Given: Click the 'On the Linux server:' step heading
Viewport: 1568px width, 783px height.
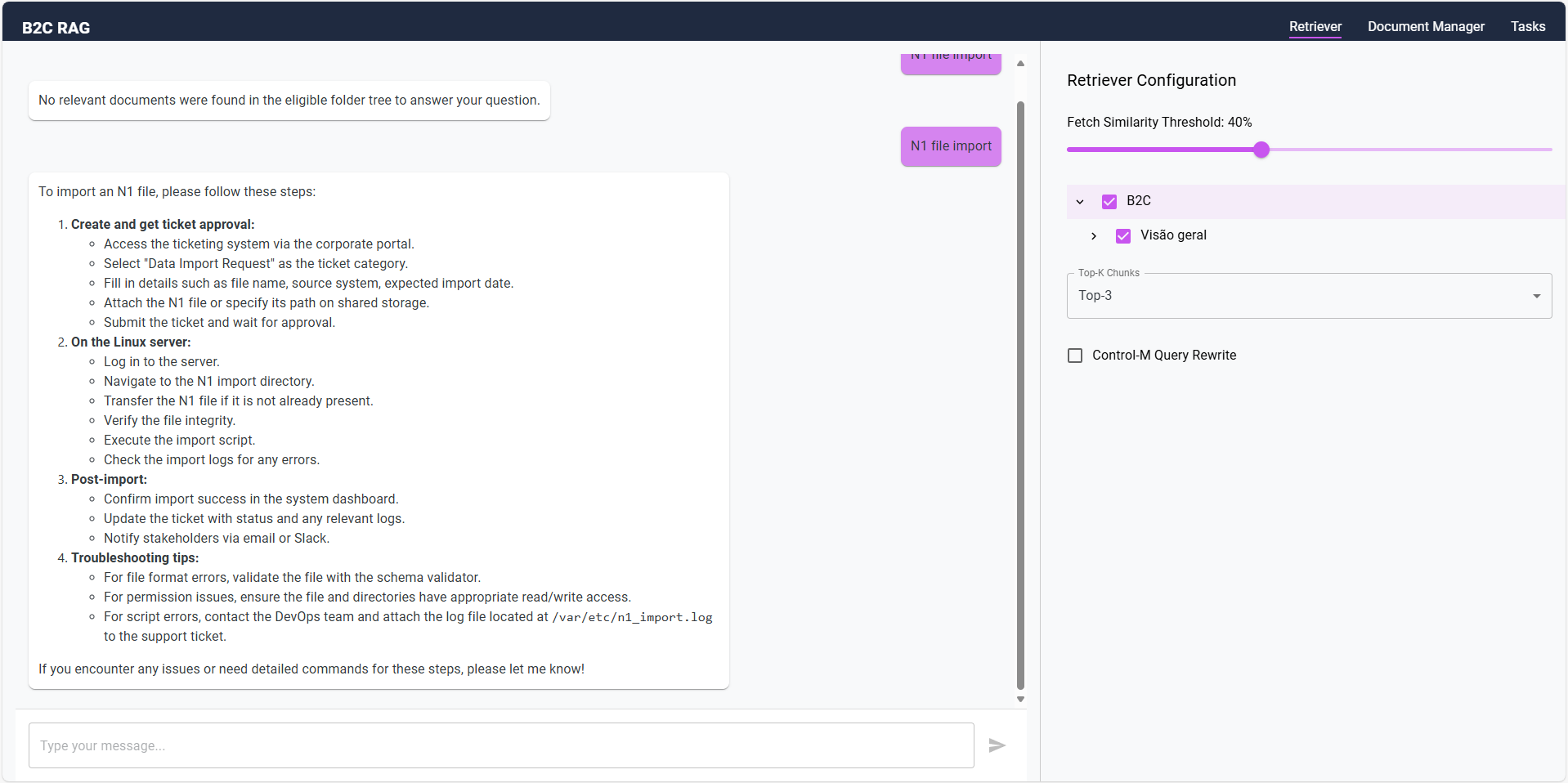Looking at the screenshot, I should 131,342.
